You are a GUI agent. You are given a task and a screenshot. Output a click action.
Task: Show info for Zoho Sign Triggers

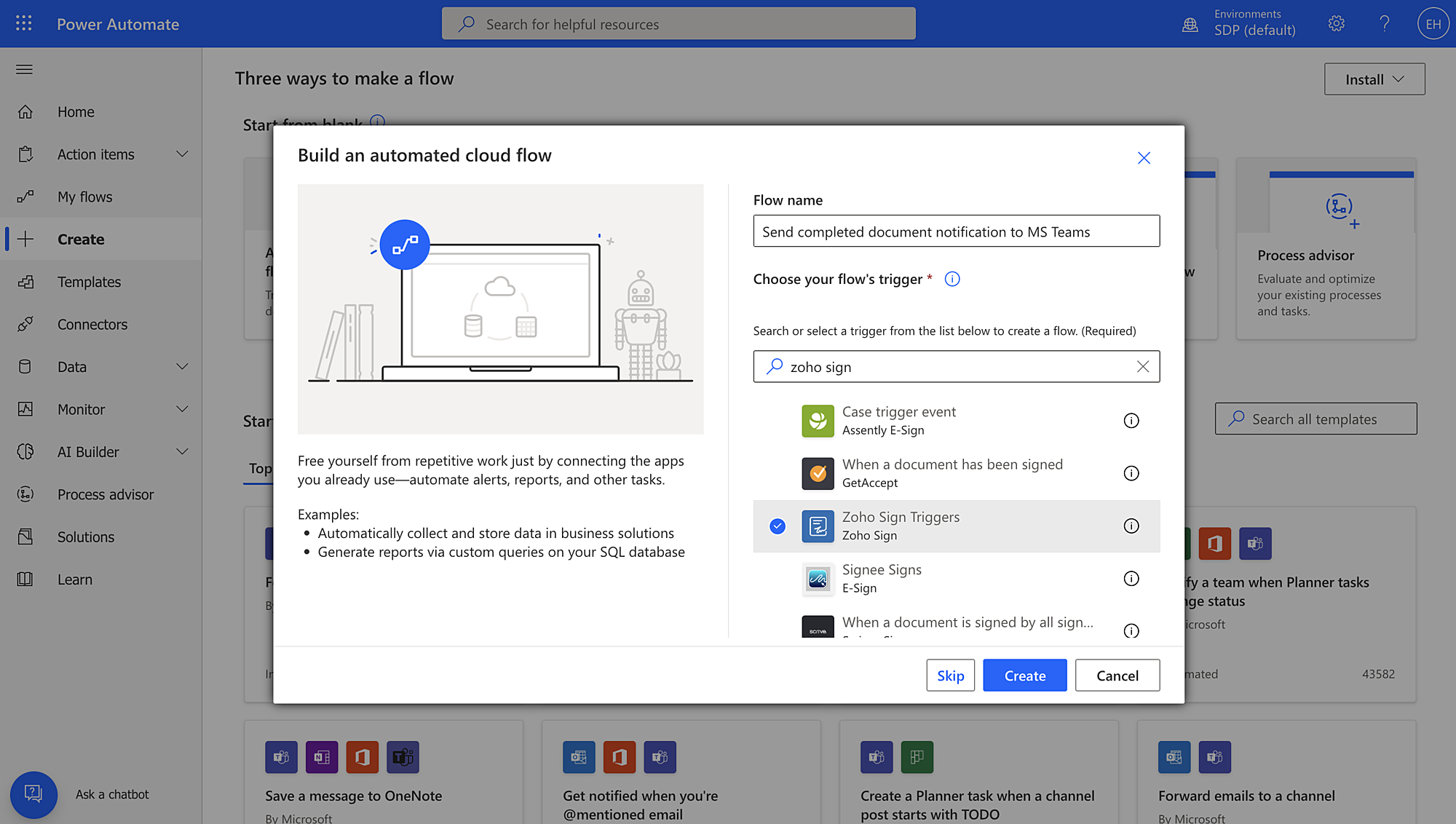point(1131,526)
